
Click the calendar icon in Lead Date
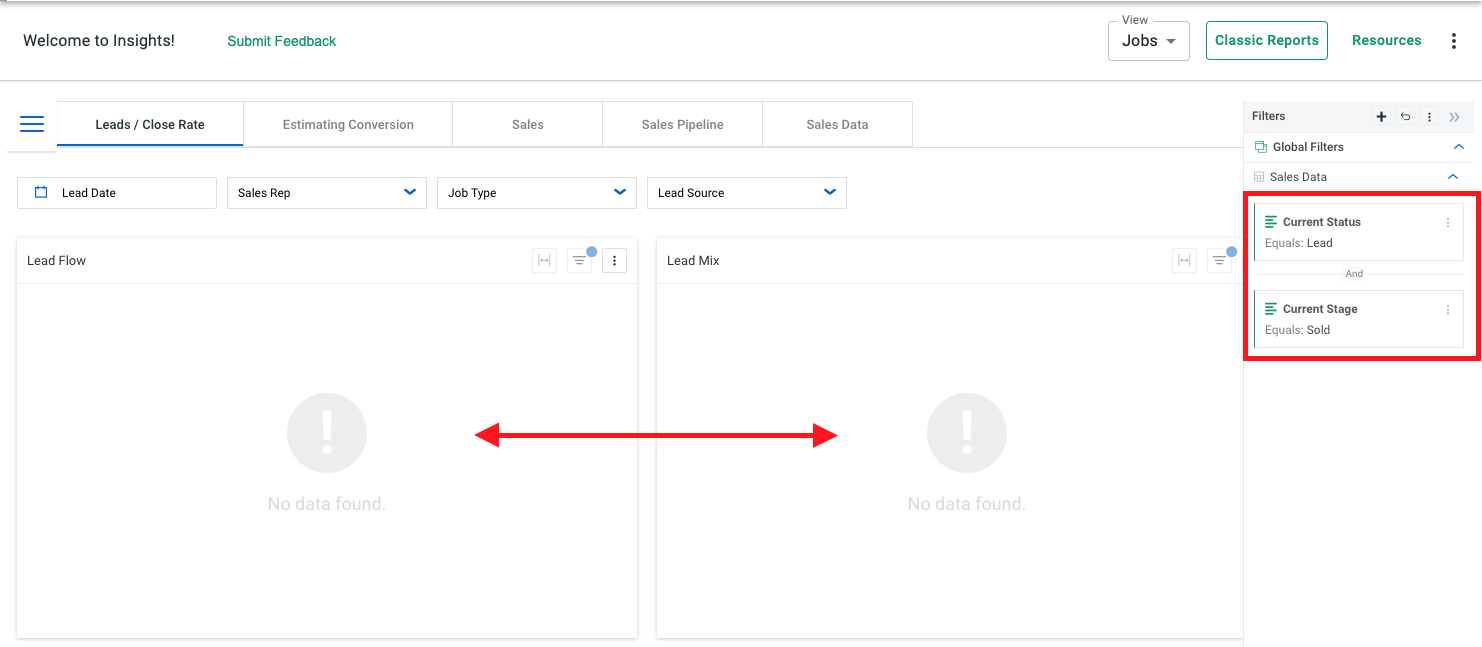[39, 192]
